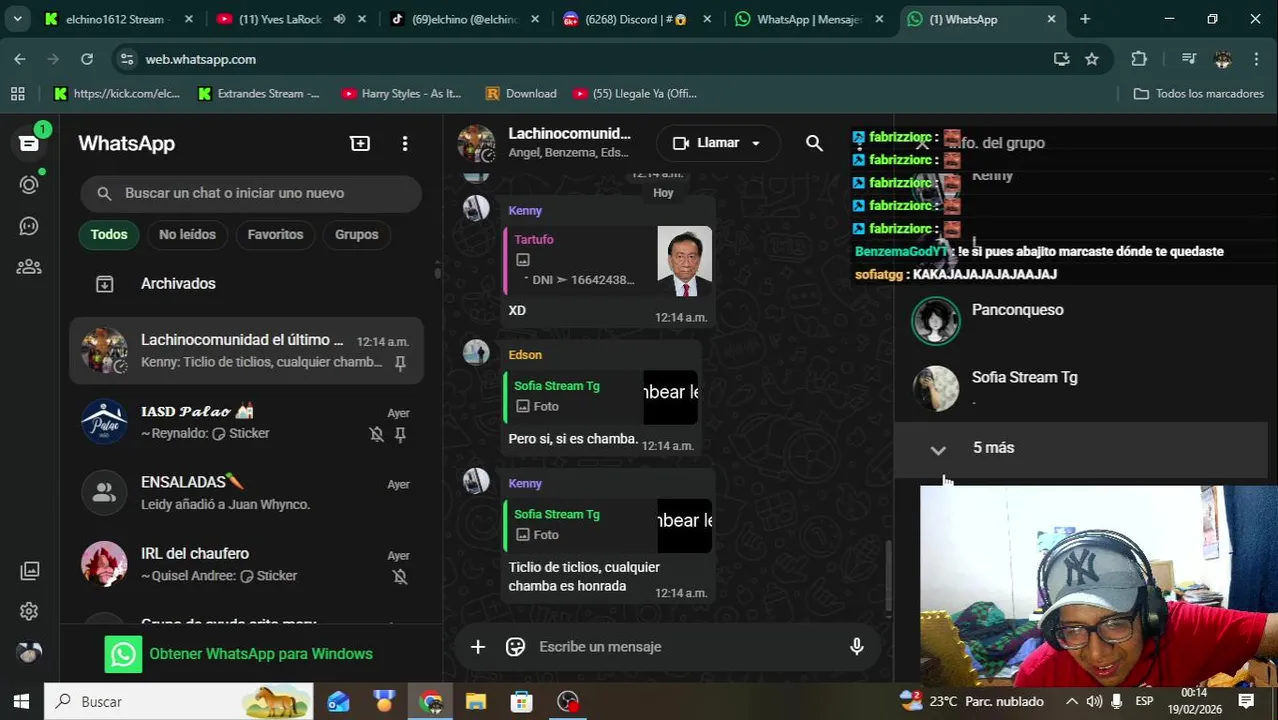Record a voice message with the microphone
This screenshot has width=1278, height=720.
click(x=856, y=647)
